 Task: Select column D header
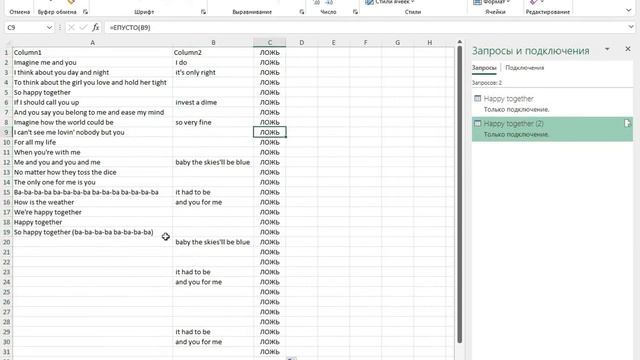(x=302, y=42)
